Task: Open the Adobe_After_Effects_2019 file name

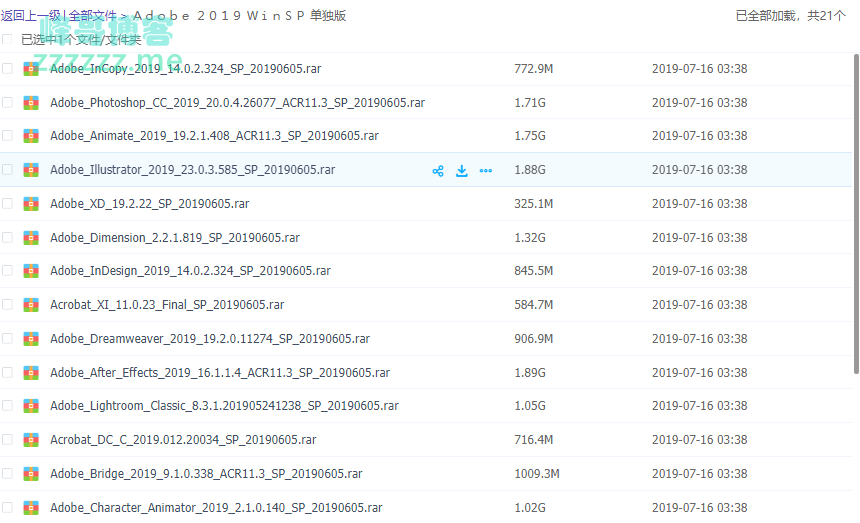Action: coord(220,373)
